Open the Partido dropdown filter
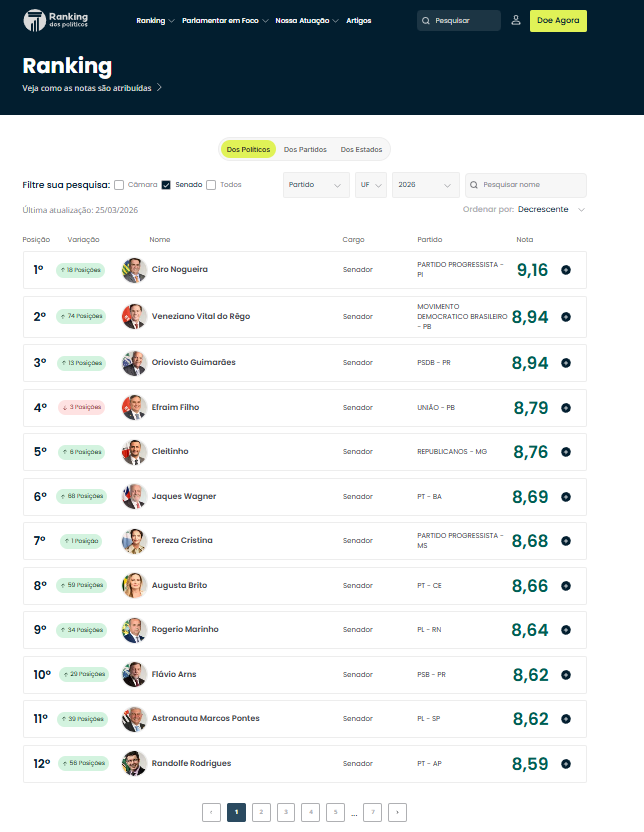644x832 pixels. point(315,185)
